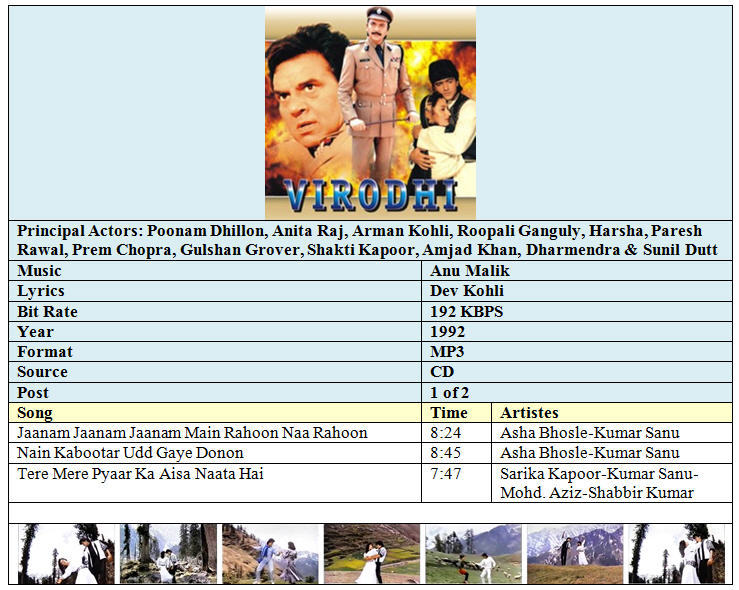Click the 'MP3' format value
This screenshot has height=590, width=739.
coord(447,352)
